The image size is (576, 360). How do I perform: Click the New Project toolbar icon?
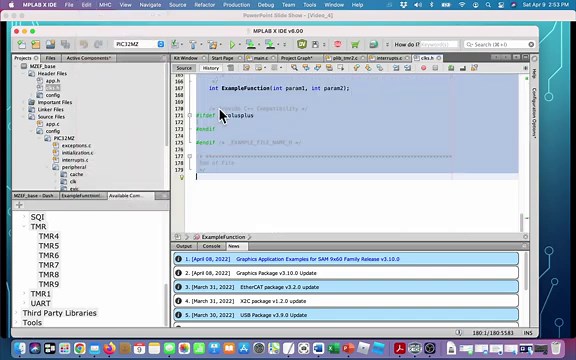pos(36,44)
